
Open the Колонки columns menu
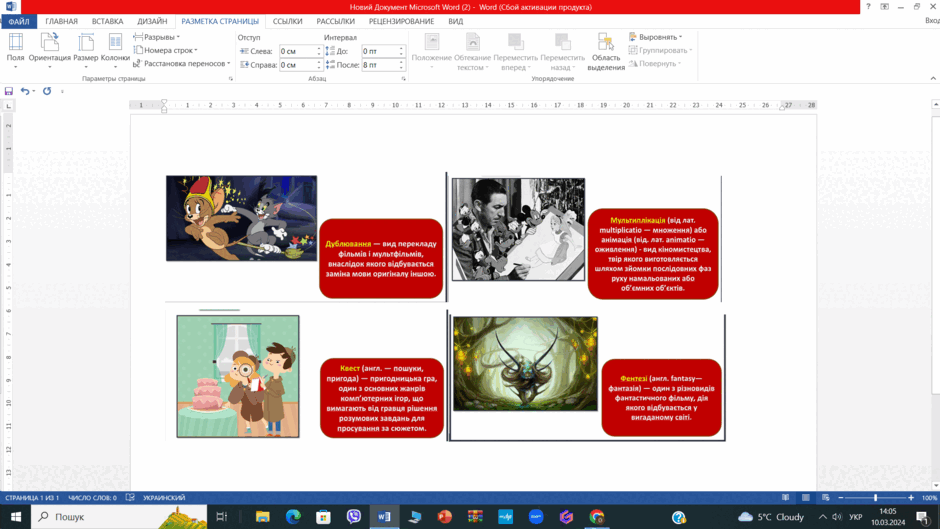pyautogui.click(x=115, y=50)
